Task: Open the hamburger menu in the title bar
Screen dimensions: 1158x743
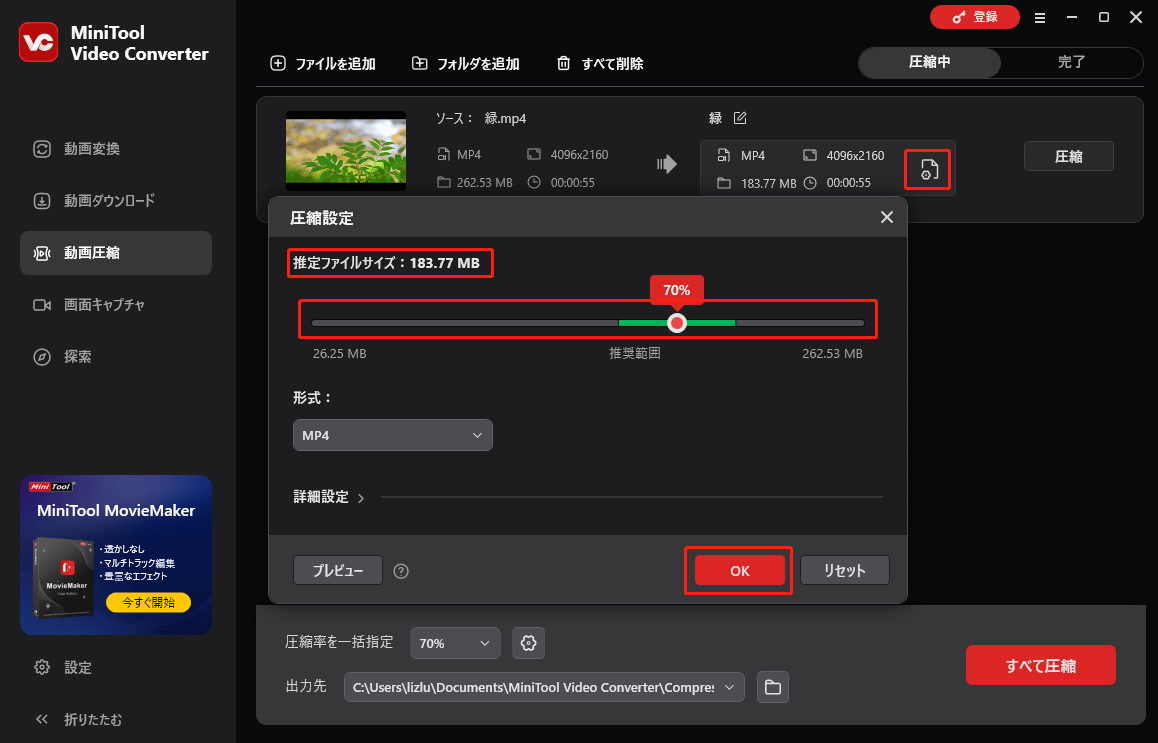Action: pos(1040,18)
